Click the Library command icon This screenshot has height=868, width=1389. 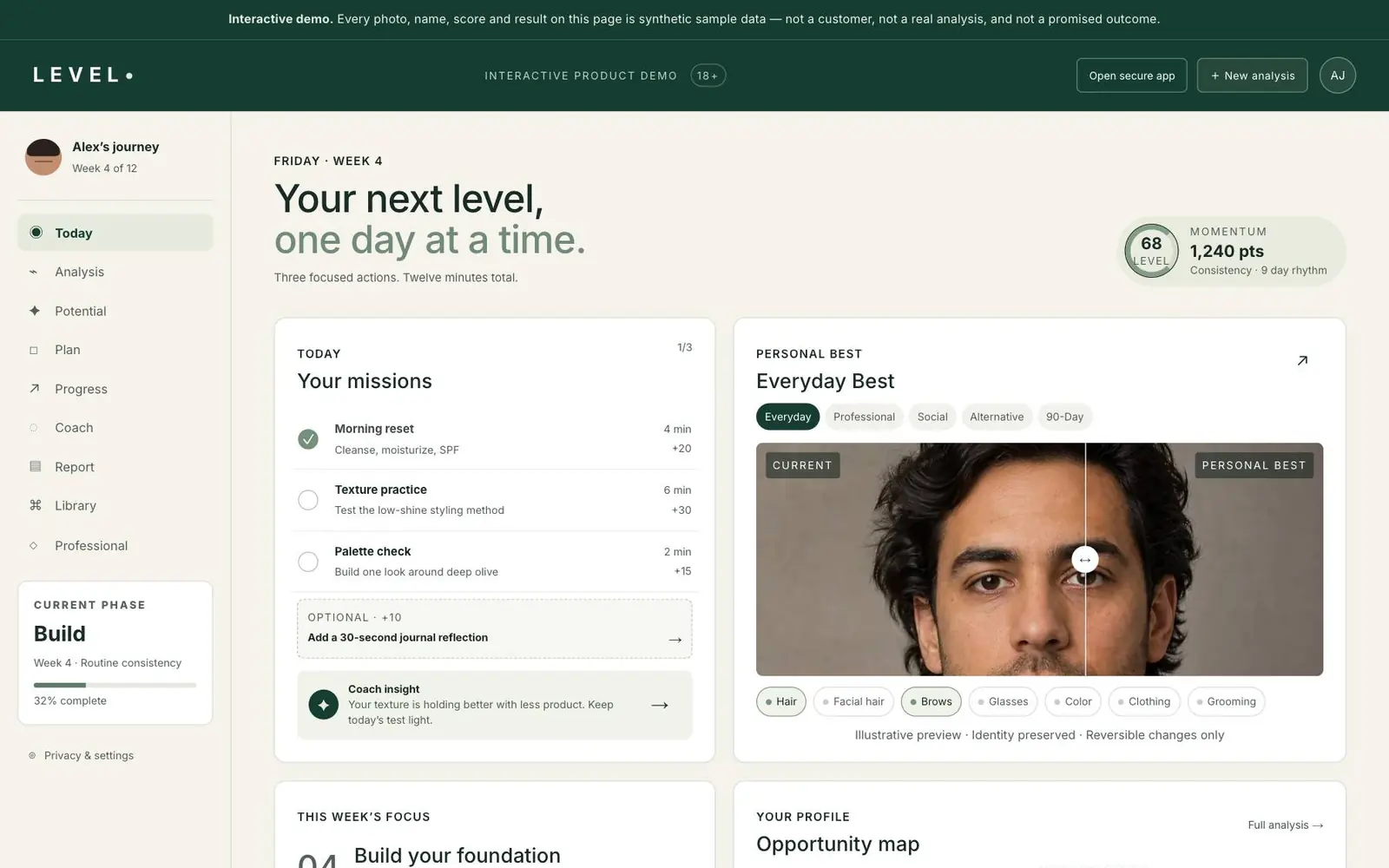pyautogui.click(x=36, y=505)
